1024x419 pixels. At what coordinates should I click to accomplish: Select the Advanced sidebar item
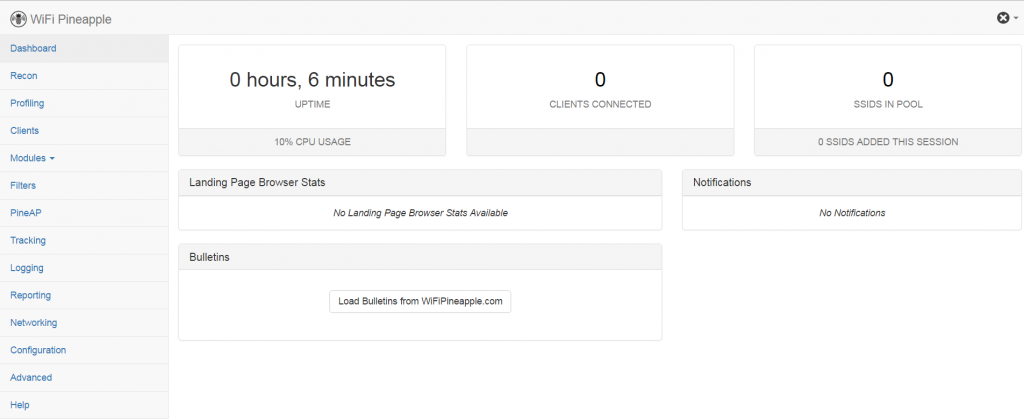coord(84,377)
